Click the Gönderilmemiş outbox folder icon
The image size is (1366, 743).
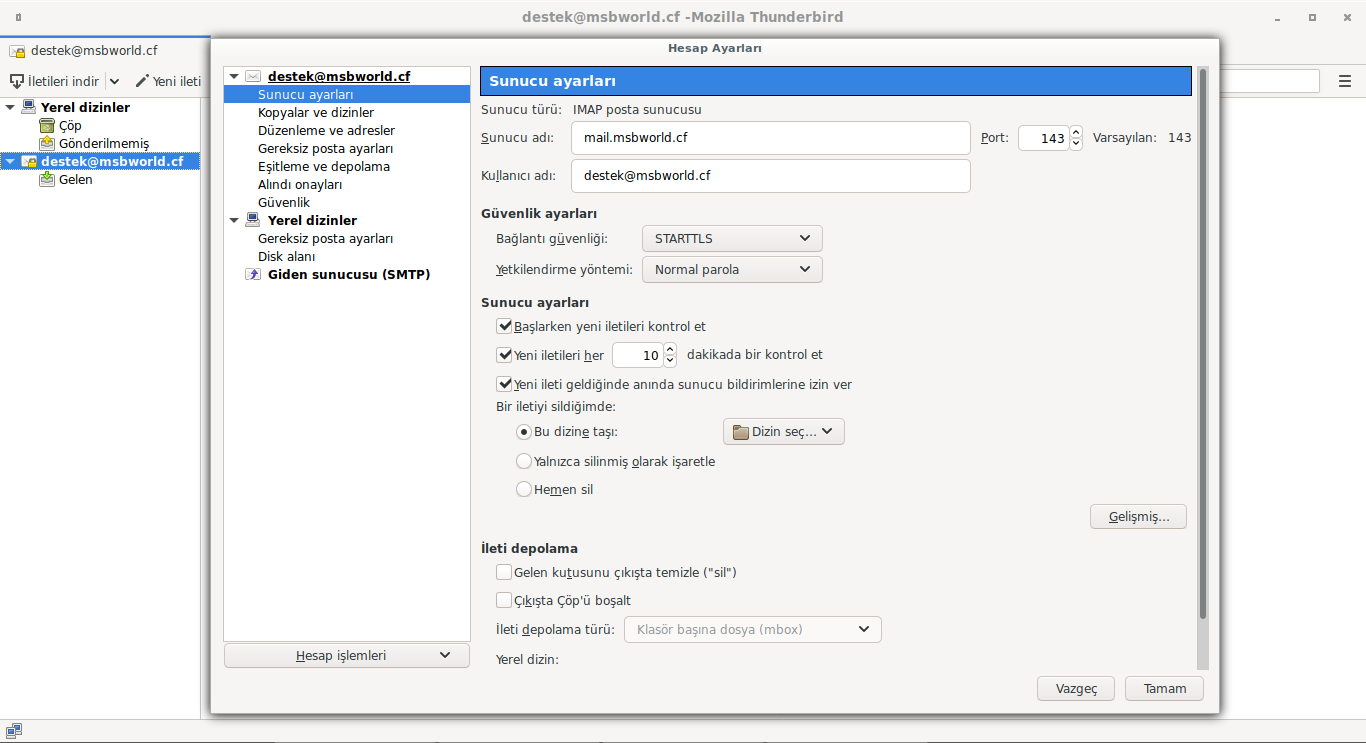click(47, 143)
